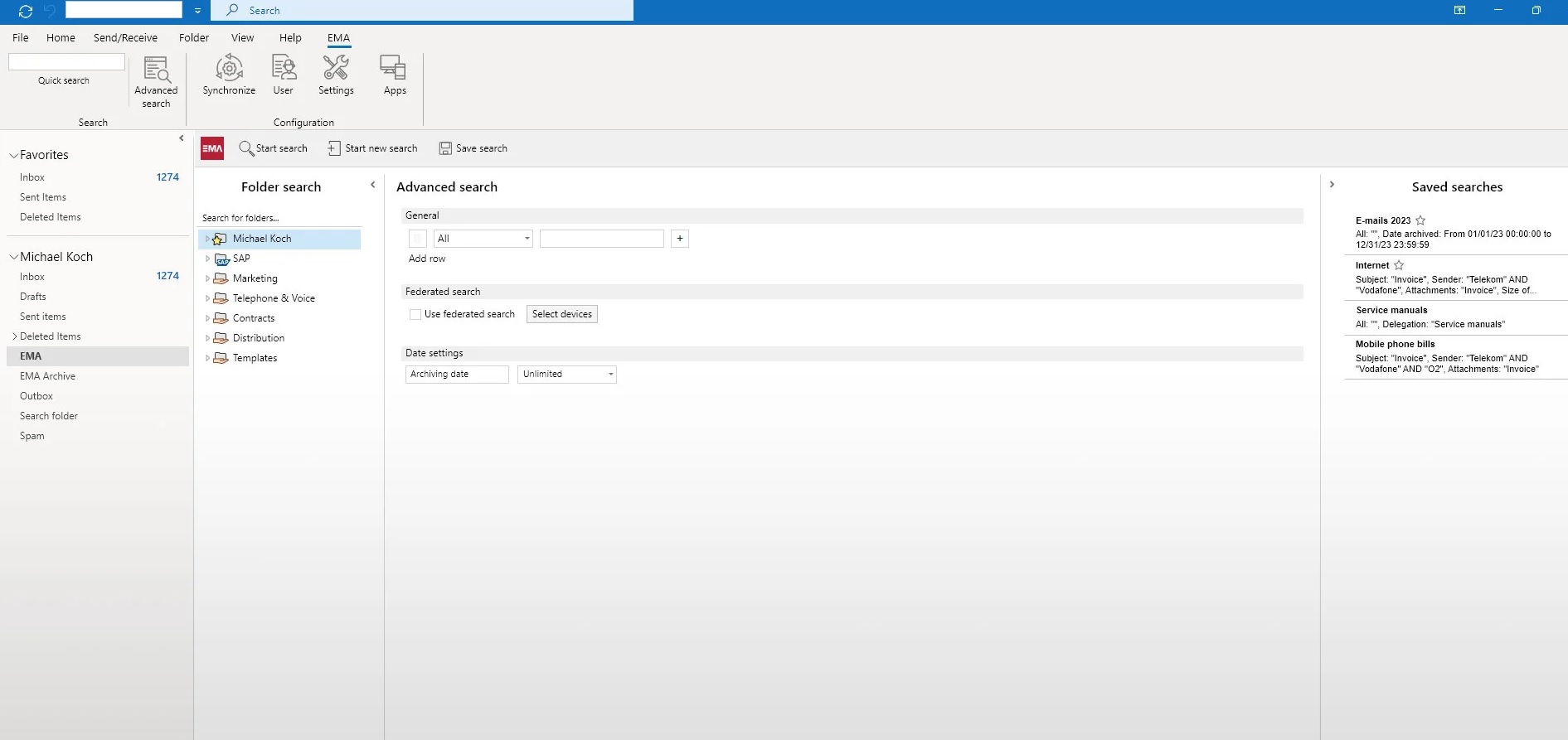Image resolution: width=1568 pixels, height=740 pixels.
Task: Click Start new search button
Action: [372, 148]
